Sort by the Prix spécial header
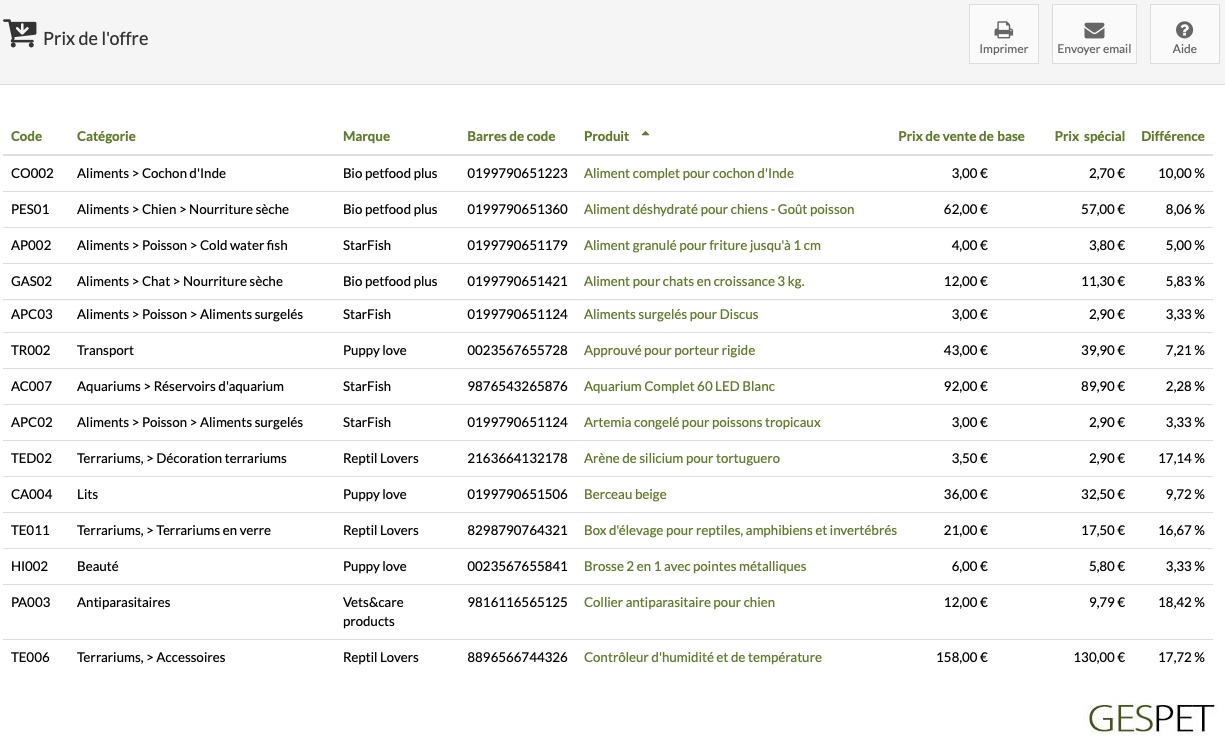This screenshot has height=739, width=1225. click(1090, 136)
